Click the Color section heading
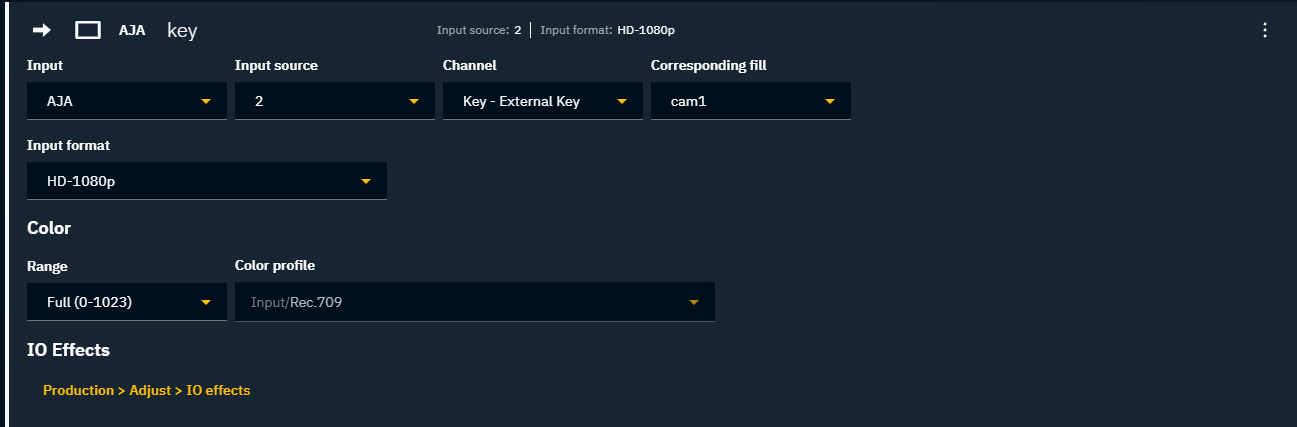This screenshot has height=427, width=1297. click(x=49, y=228)
